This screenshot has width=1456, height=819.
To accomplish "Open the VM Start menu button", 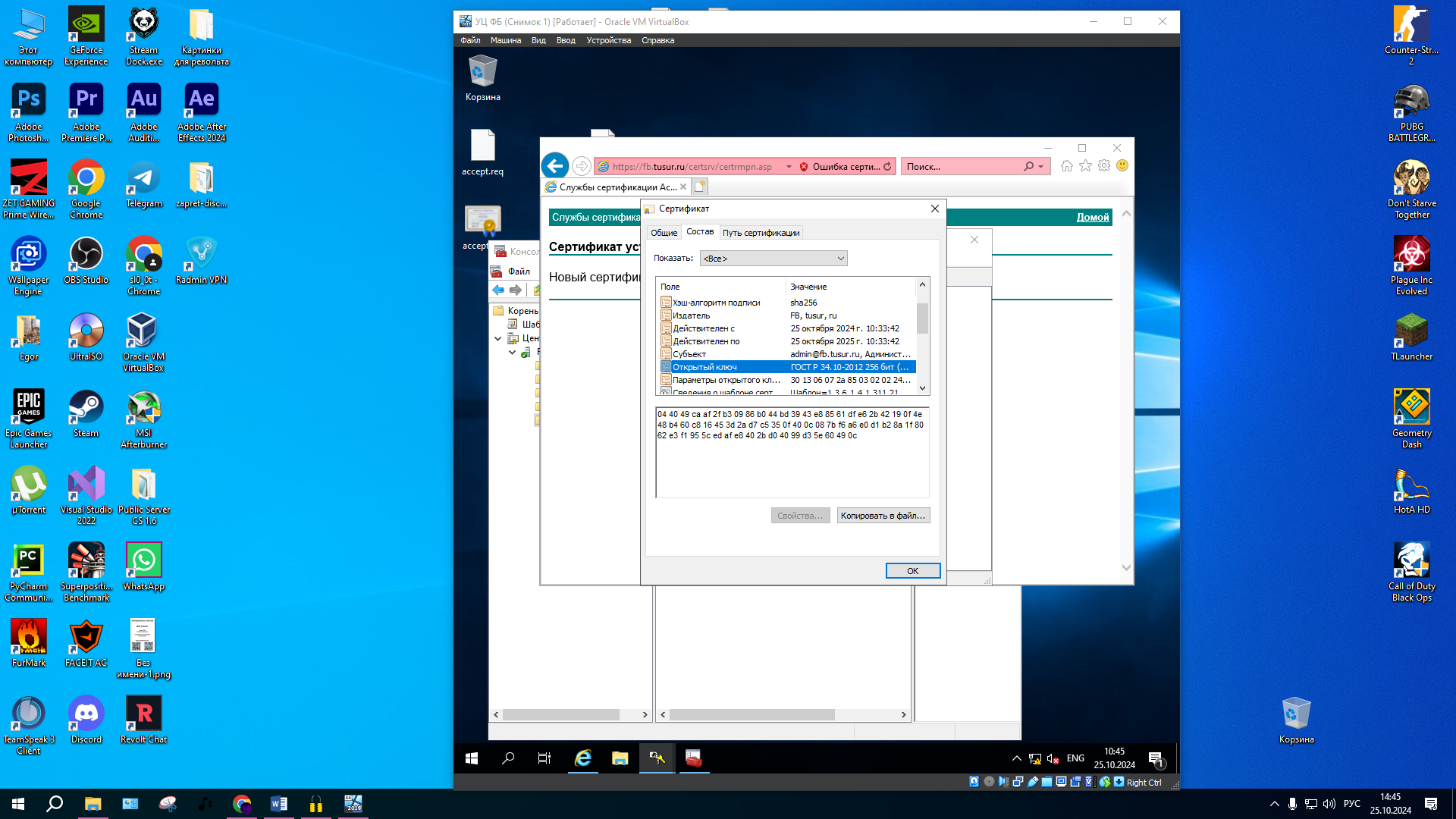I will coord(472,758).
